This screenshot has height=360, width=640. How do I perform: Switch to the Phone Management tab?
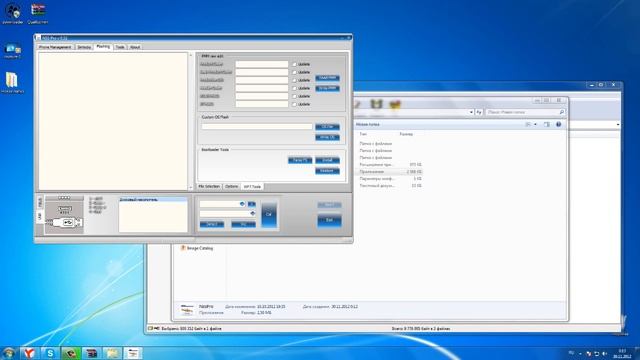[55, 47]
